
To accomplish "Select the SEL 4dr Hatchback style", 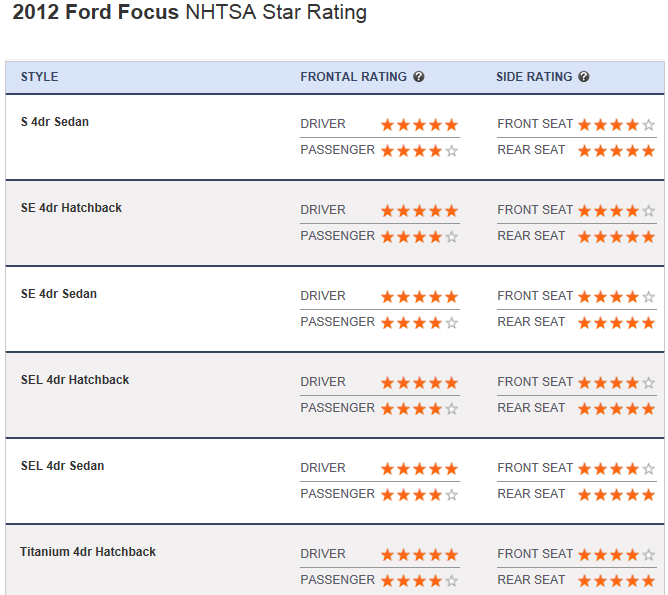I will pos(75,380).
